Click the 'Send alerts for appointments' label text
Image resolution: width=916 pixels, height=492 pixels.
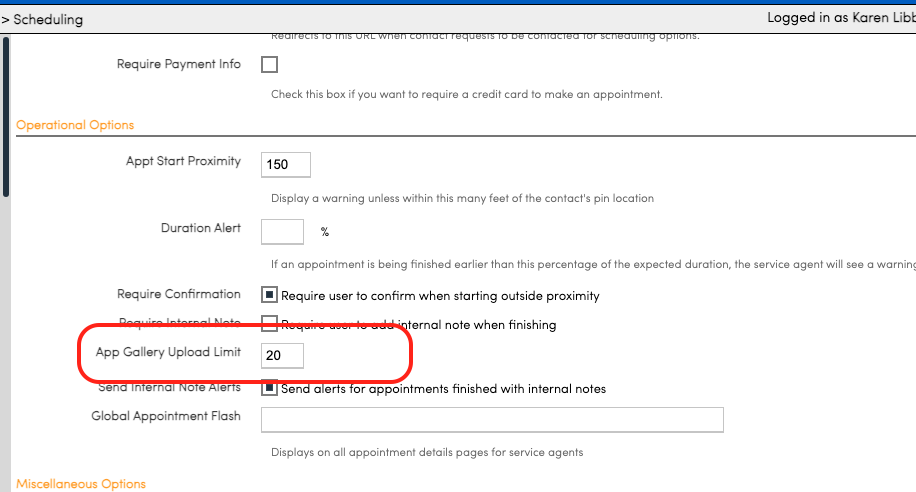click(443, 388)
